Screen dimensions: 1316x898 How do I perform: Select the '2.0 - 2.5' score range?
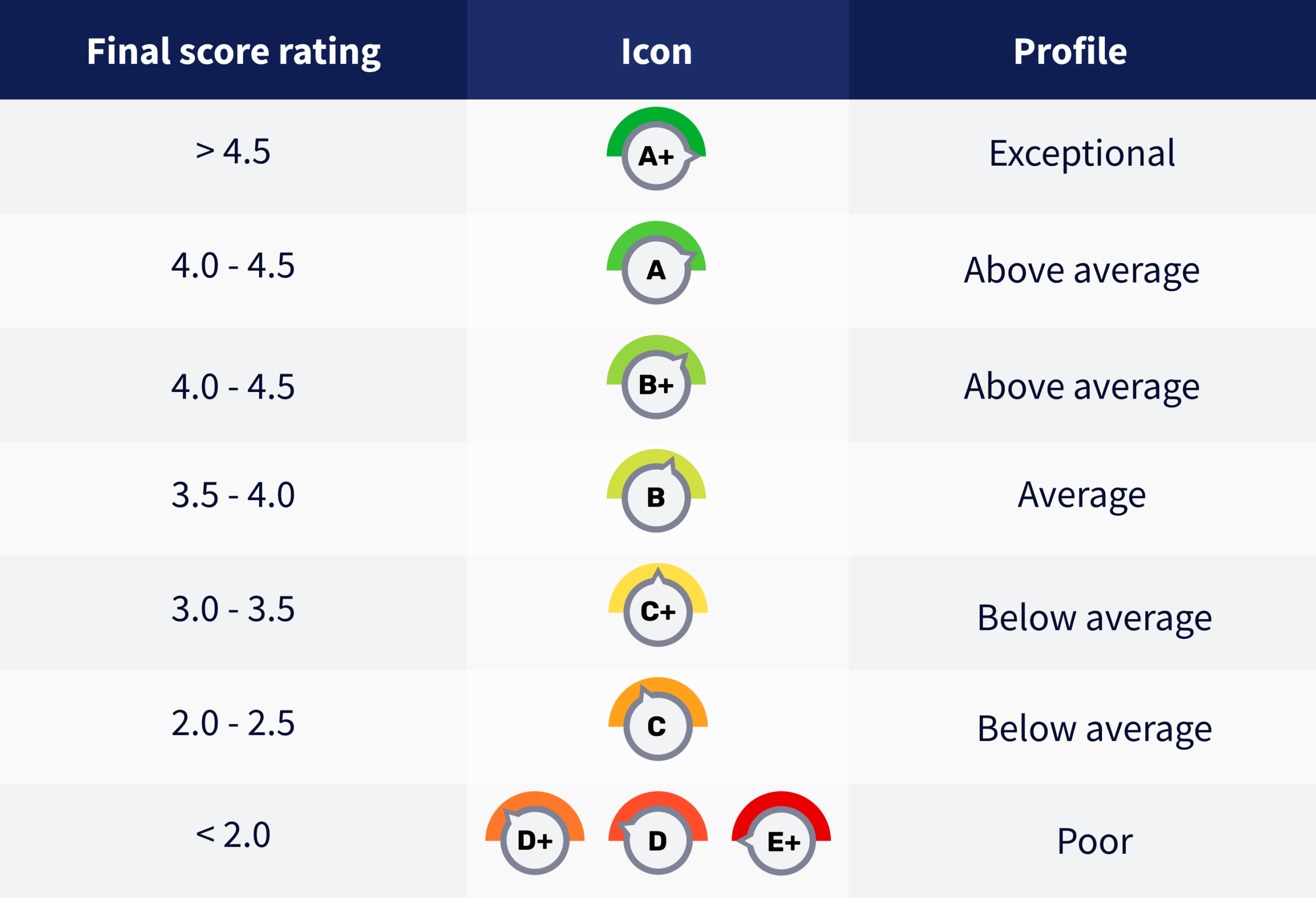pos(233,724)
